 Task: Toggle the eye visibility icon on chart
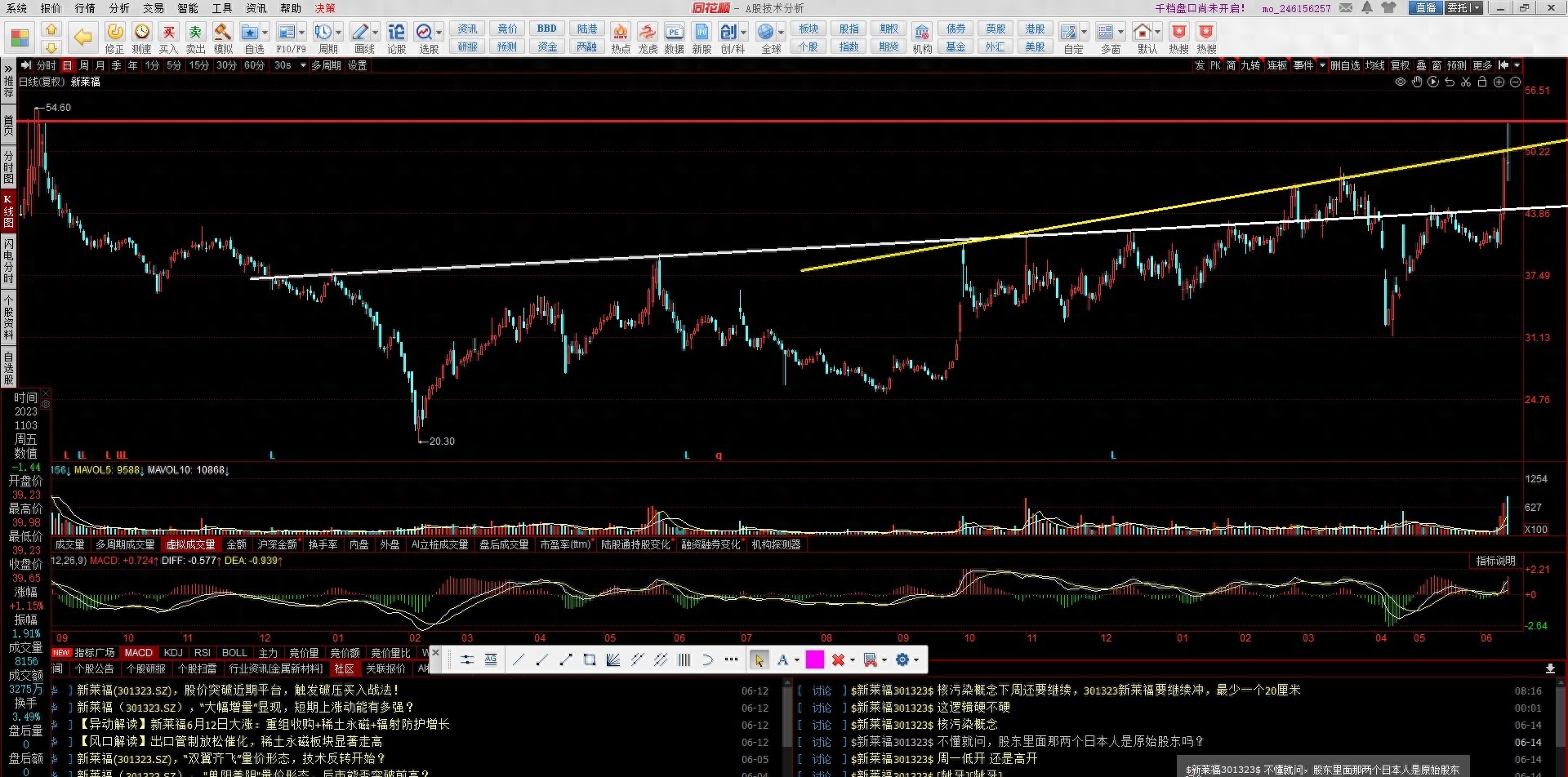(x=1401, y=82)
